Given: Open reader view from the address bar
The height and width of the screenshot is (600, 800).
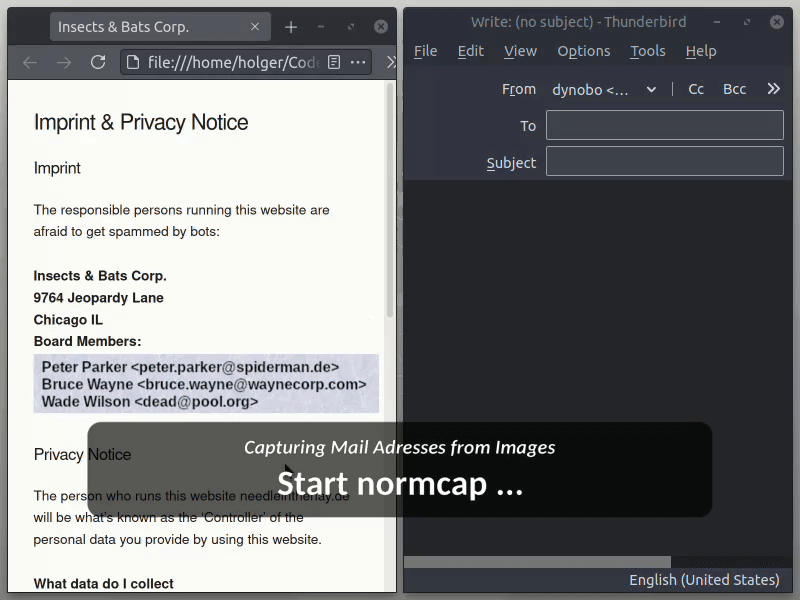Looking at the screenshot, I should 334,62.
